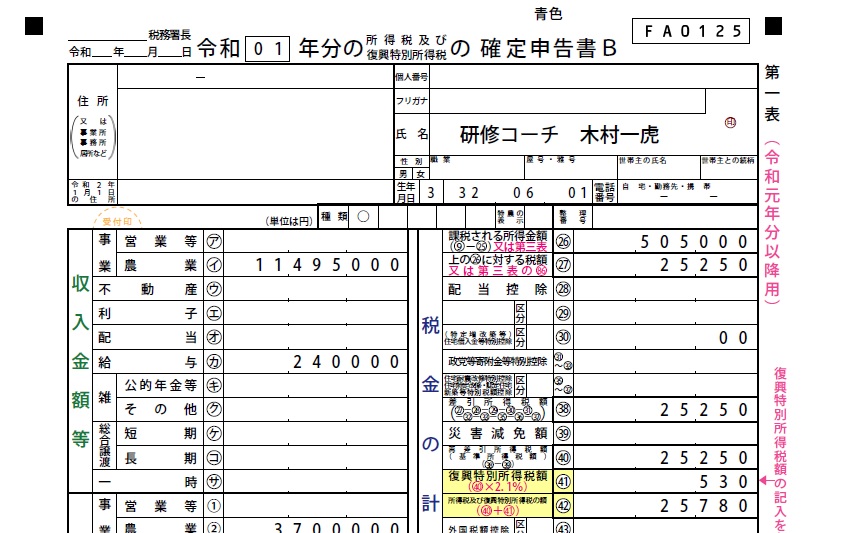Click the year box showing 01
The width and height of the screenshot is (845, 533).
click(268, 49)
